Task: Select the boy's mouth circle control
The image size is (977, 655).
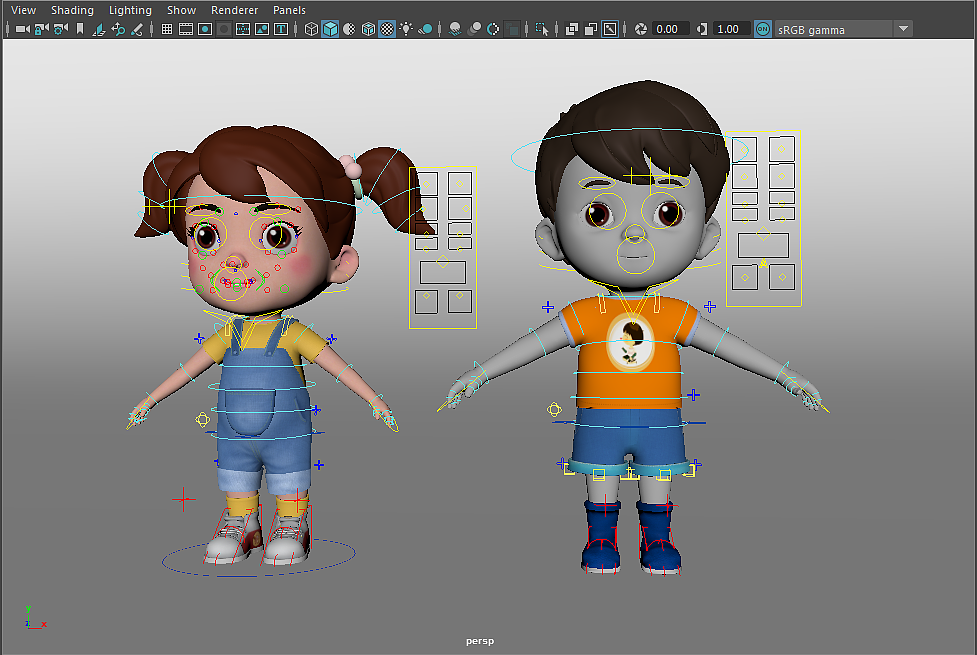Action: tap(635, 256)
